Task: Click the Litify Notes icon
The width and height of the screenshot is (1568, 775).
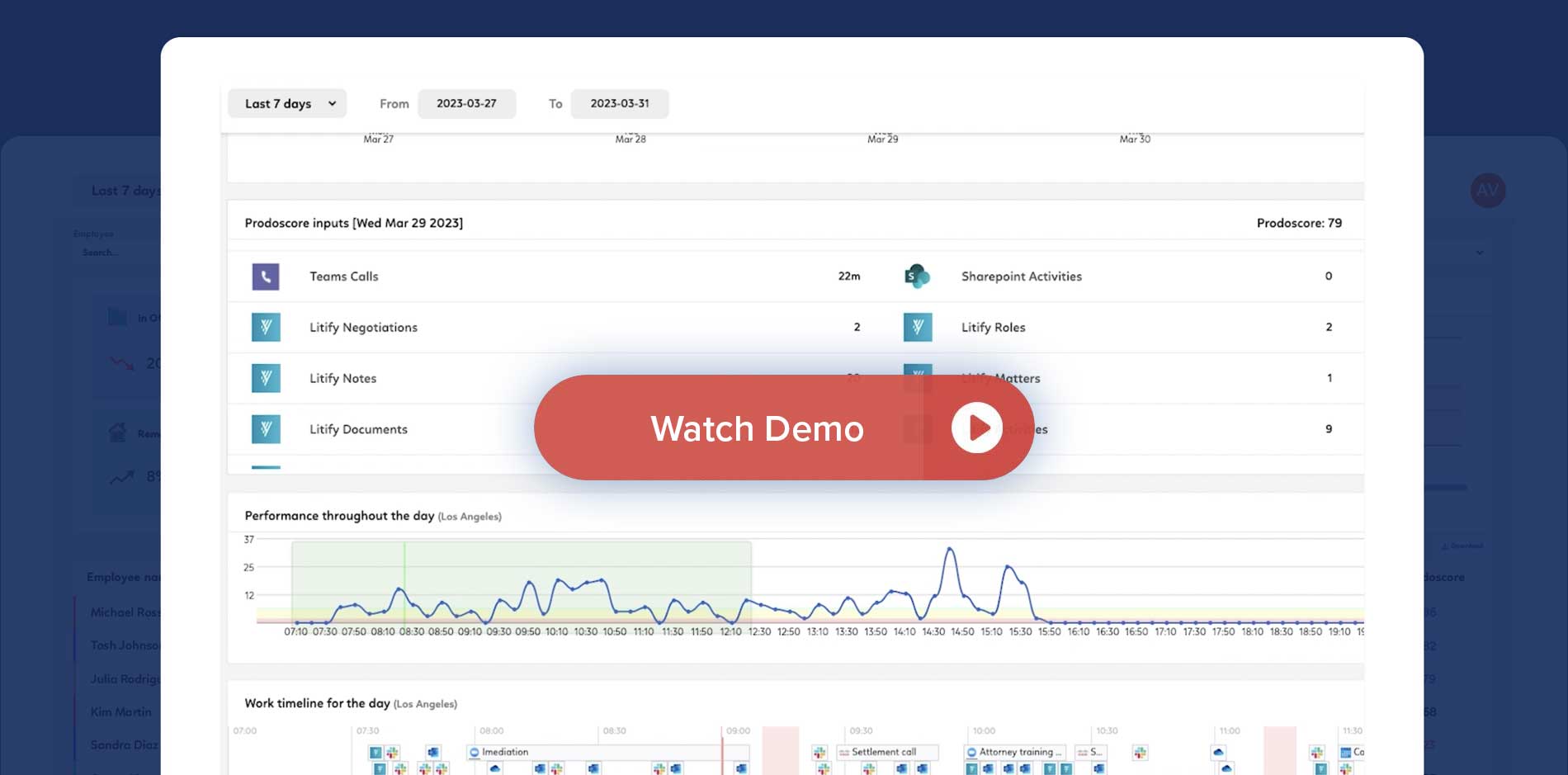Action: [266, 378]
